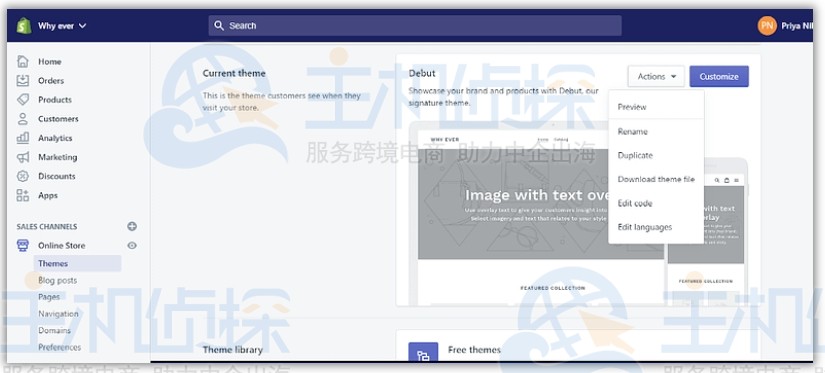The width and height of the screenshot is (825, 373).
Task: Choose Download theme file option
Action: click(656, 179)
